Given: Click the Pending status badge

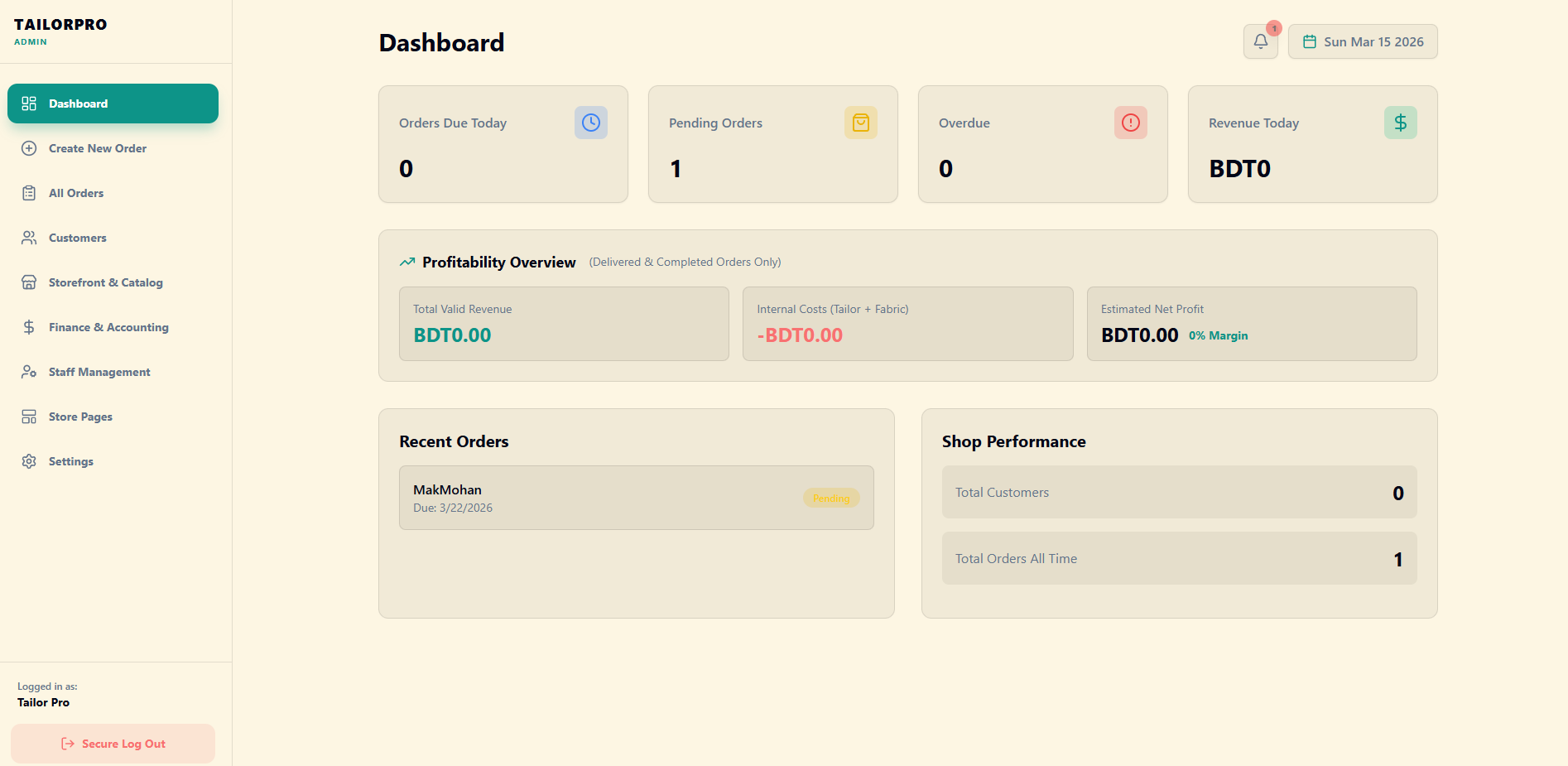Looking at the screenshot, I should click(831, 499).
